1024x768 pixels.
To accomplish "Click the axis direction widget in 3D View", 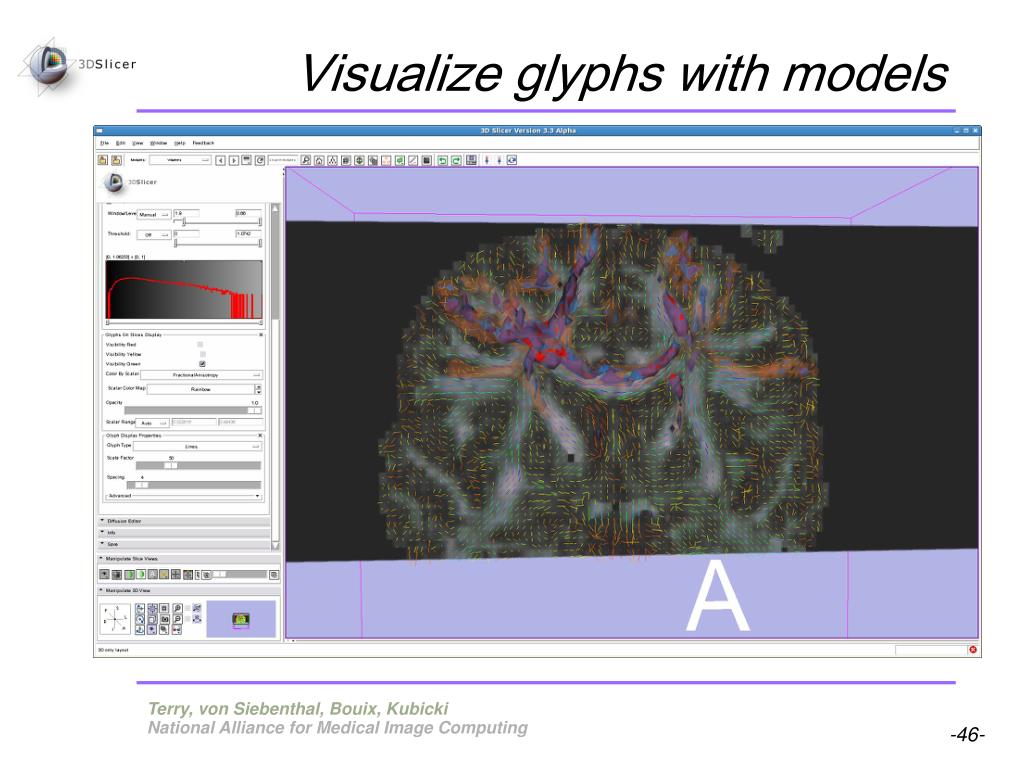I will 115,619.
